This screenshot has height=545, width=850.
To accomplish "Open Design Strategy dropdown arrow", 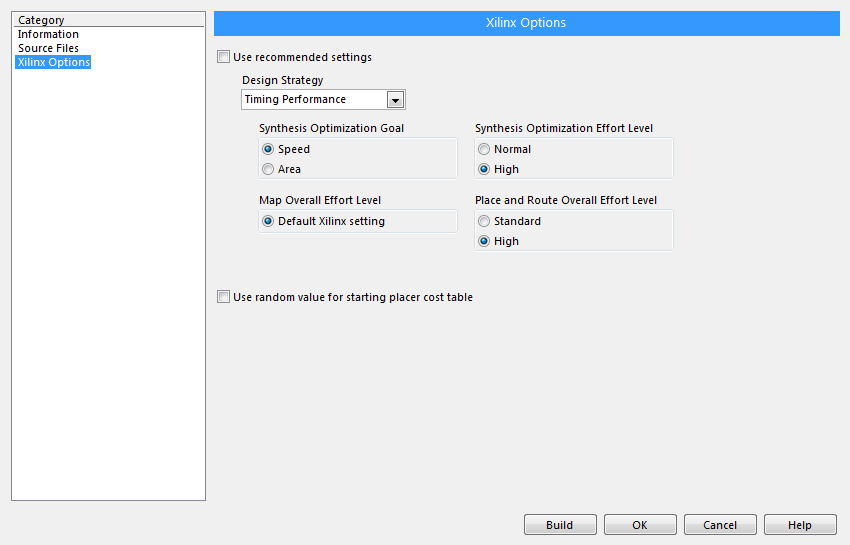I will 395,100.
